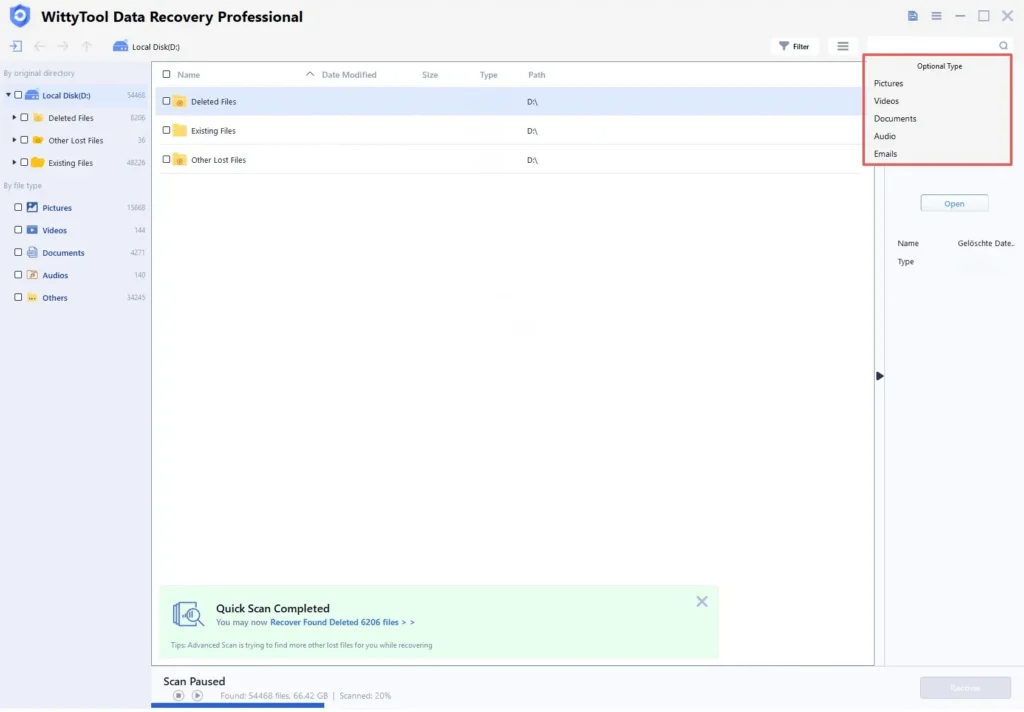
Task: Close the Quick Scan Completed banner
Action: (x=702, y=601)
